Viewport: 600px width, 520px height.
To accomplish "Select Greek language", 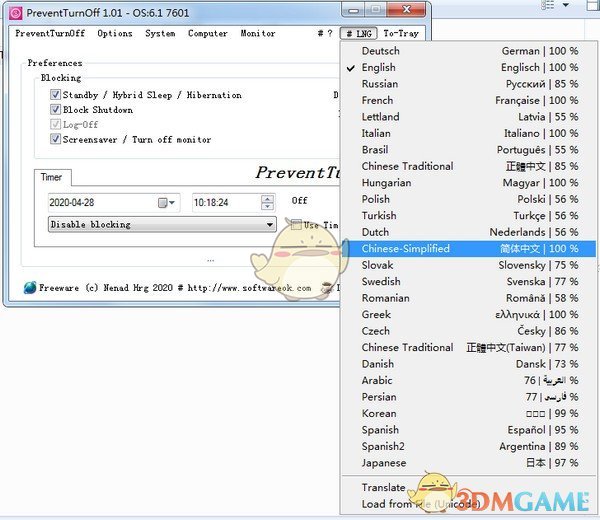I will 468,315.
